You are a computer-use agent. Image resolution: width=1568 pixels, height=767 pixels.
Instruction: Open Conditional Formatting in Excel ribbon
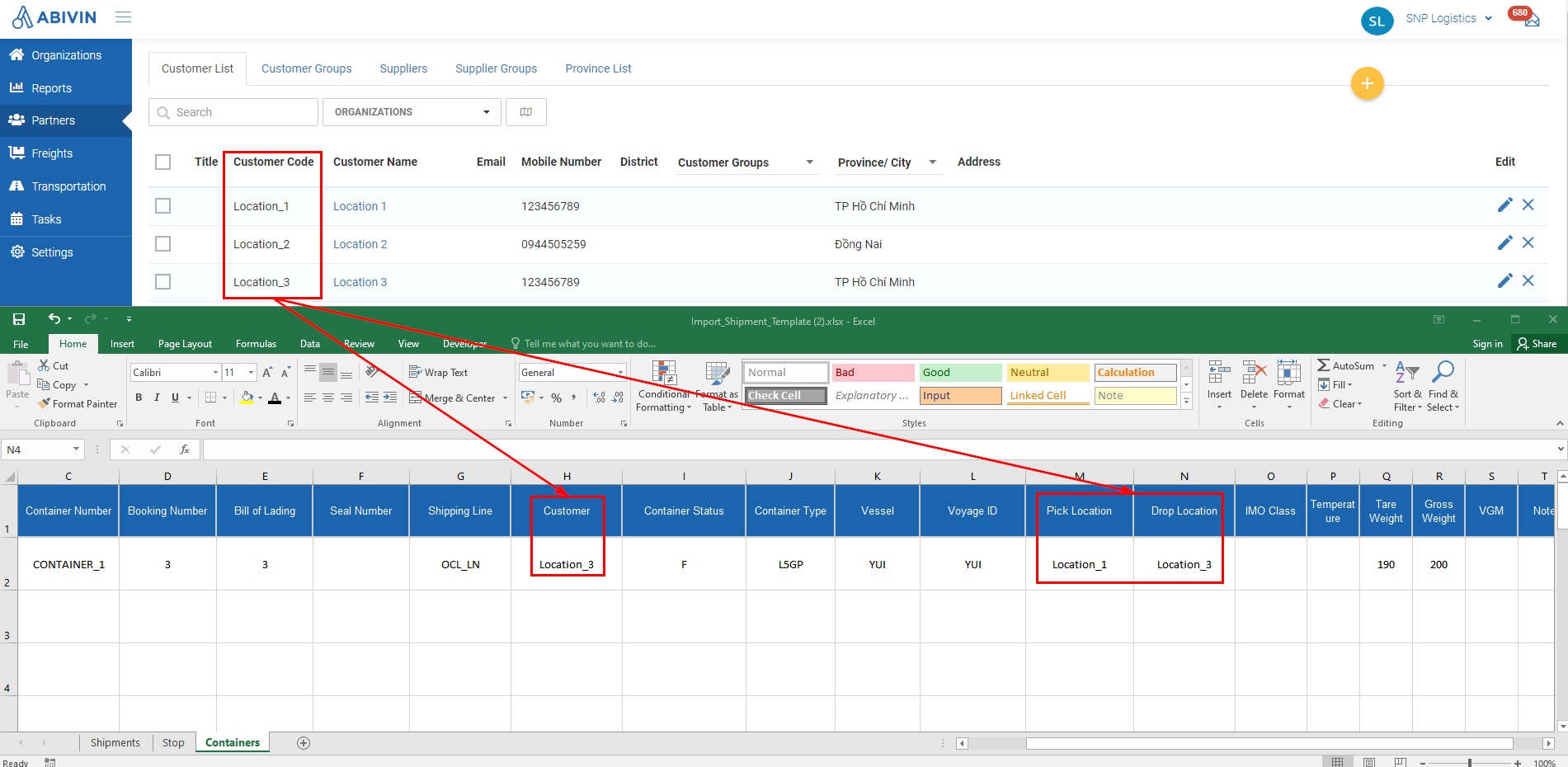pos(664,387)
